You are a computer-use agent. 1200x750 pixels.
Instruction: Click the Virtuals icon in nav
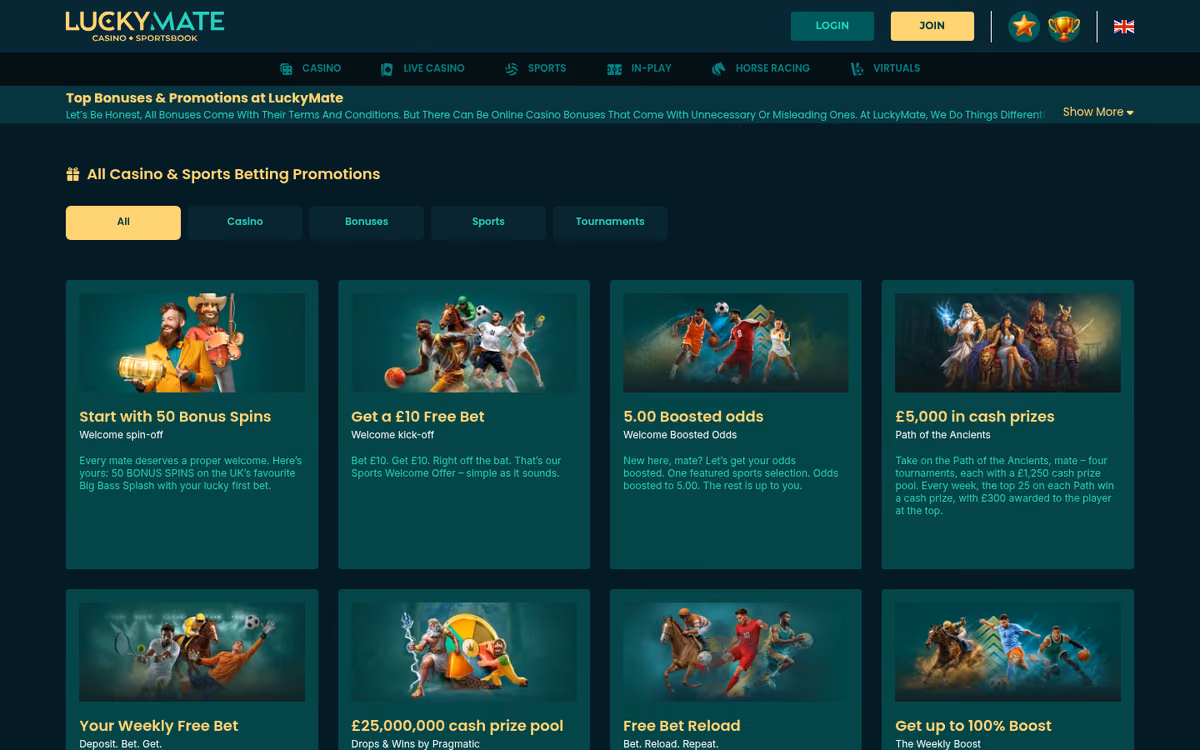coord(857,69)
